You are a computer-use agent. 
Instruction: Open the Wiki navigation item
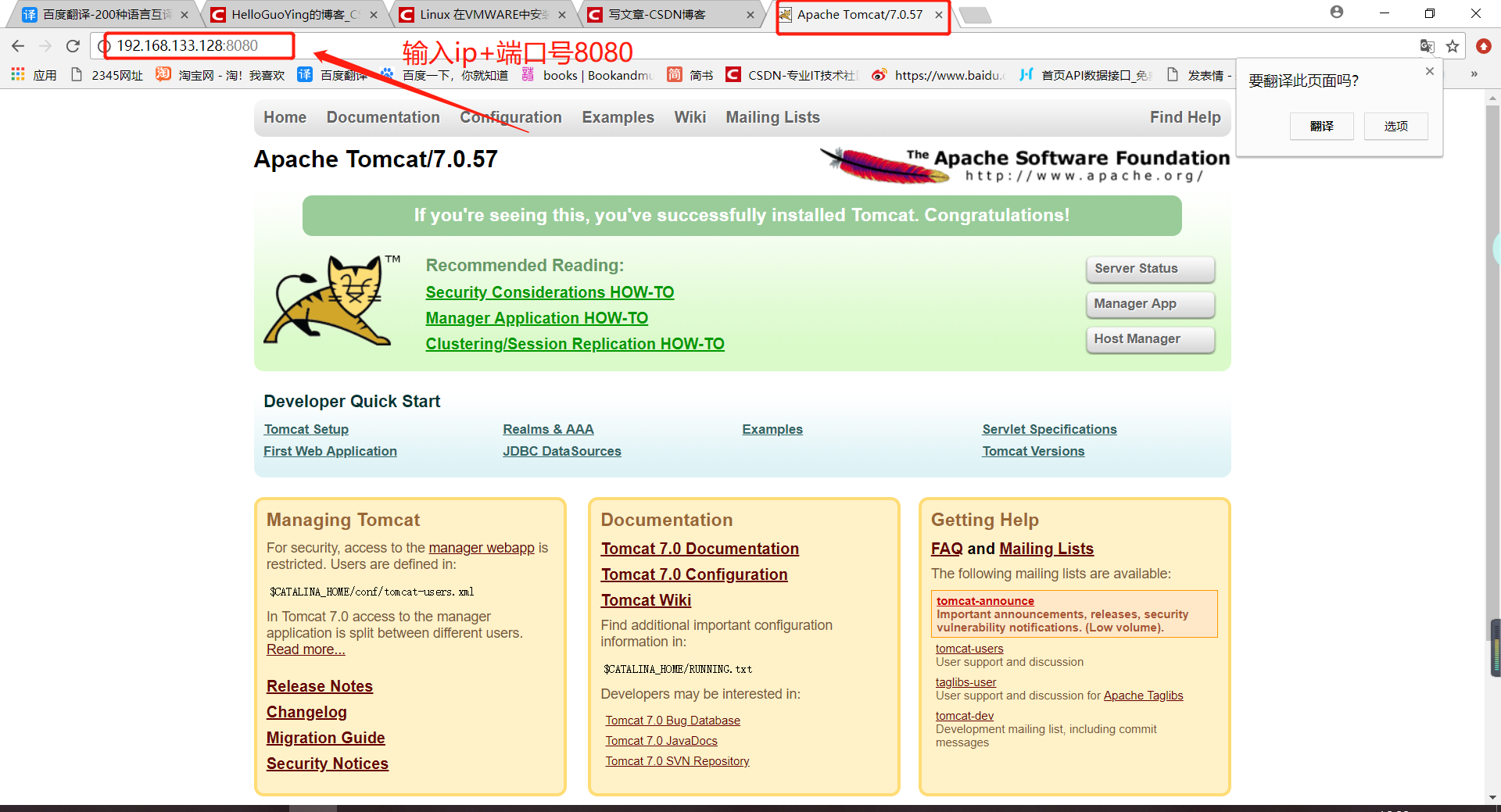pyautogui.click(x=690, y=117)
